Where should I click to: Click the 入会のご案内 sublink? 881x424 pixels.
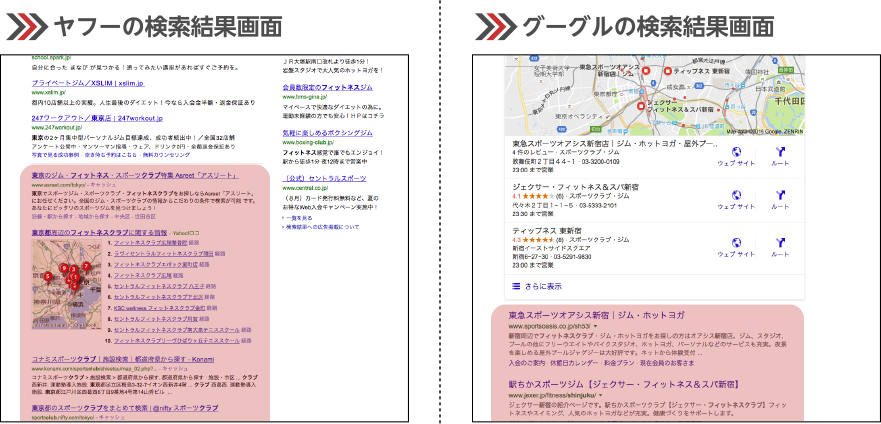[527, 363]
